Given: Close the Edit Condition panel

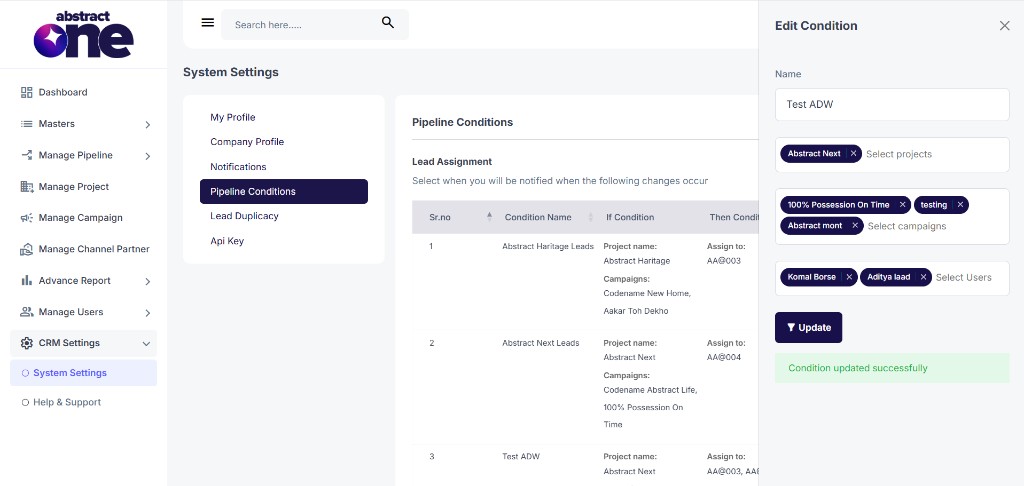Looking at the screenshot, I should (1004, 25).
